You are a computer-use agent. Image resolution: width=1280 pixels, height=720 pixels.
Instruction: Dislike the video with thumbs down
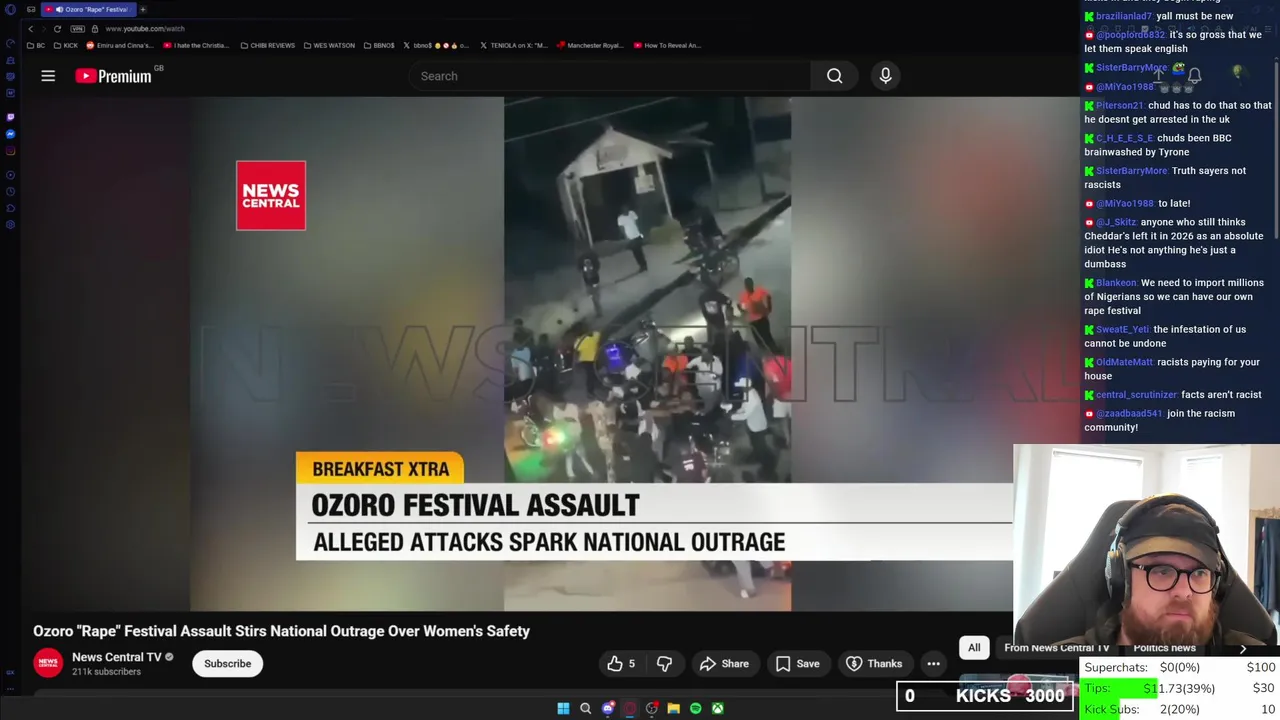(x=664, y=663)
